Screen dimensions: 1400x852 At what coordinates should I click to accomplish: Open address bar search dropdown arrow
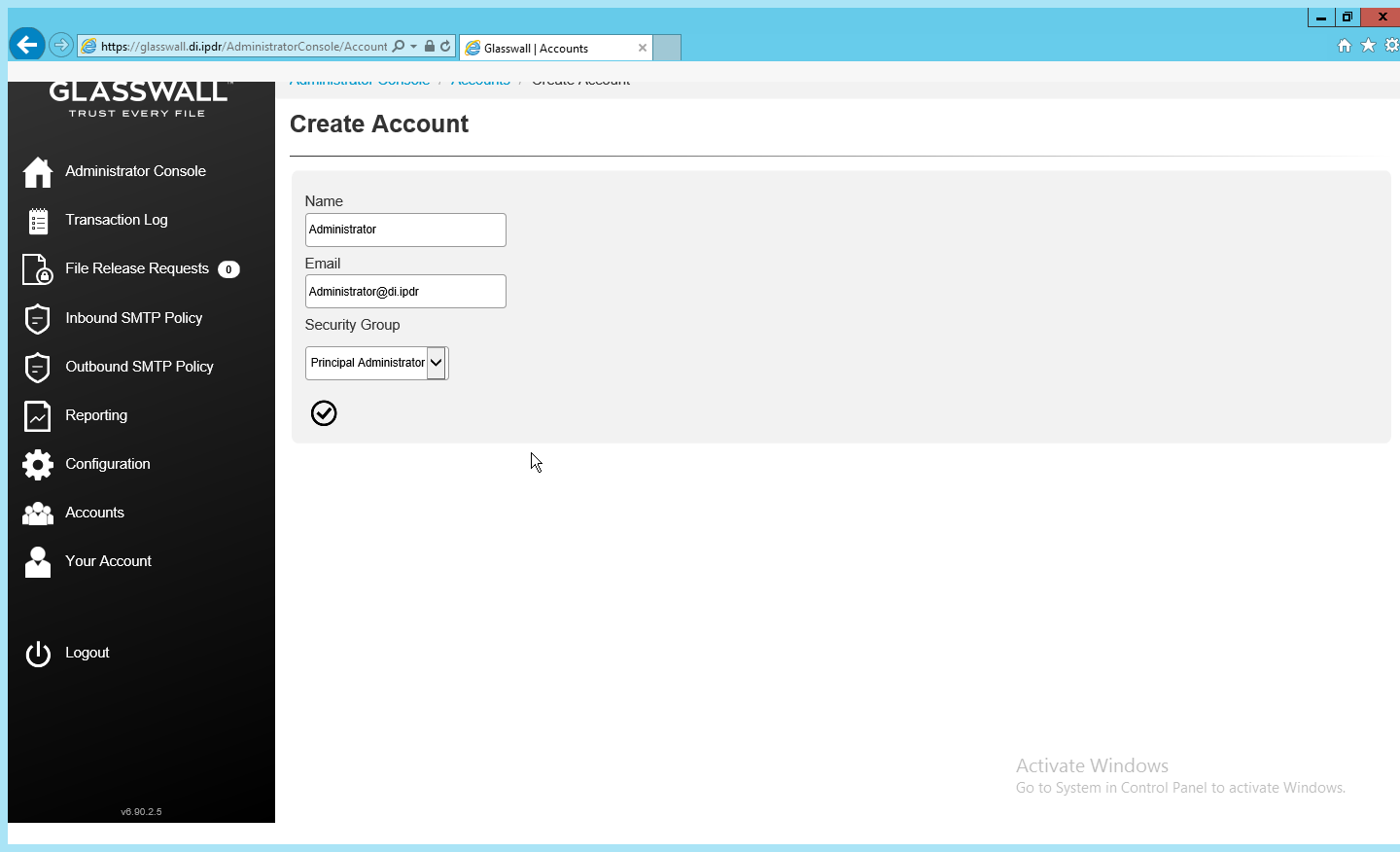pyautogui.click(x=414, y=47)
